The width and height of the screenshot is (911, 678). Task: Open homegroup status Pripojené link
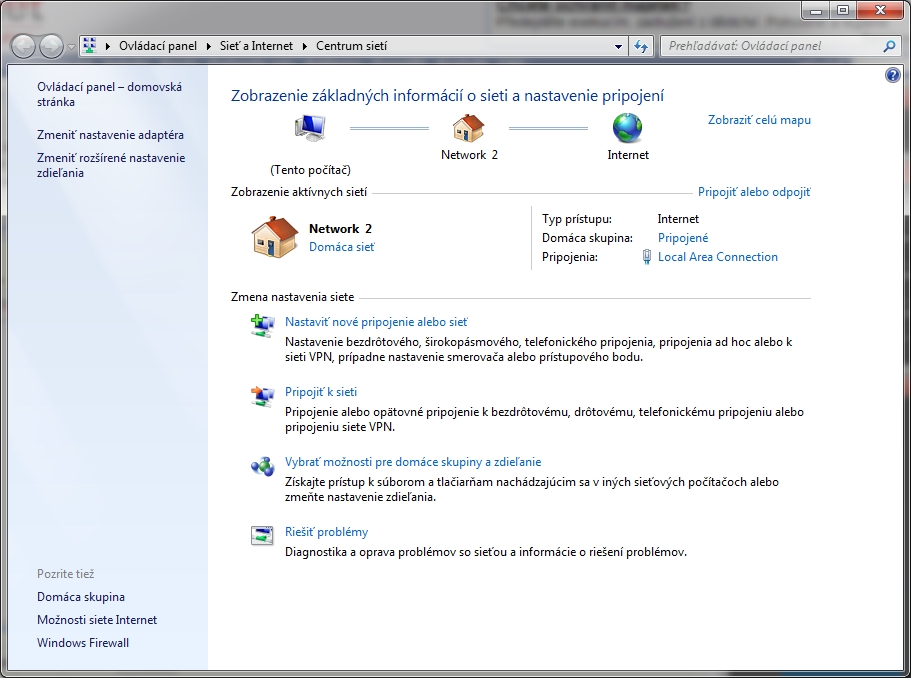coord(683,238)
